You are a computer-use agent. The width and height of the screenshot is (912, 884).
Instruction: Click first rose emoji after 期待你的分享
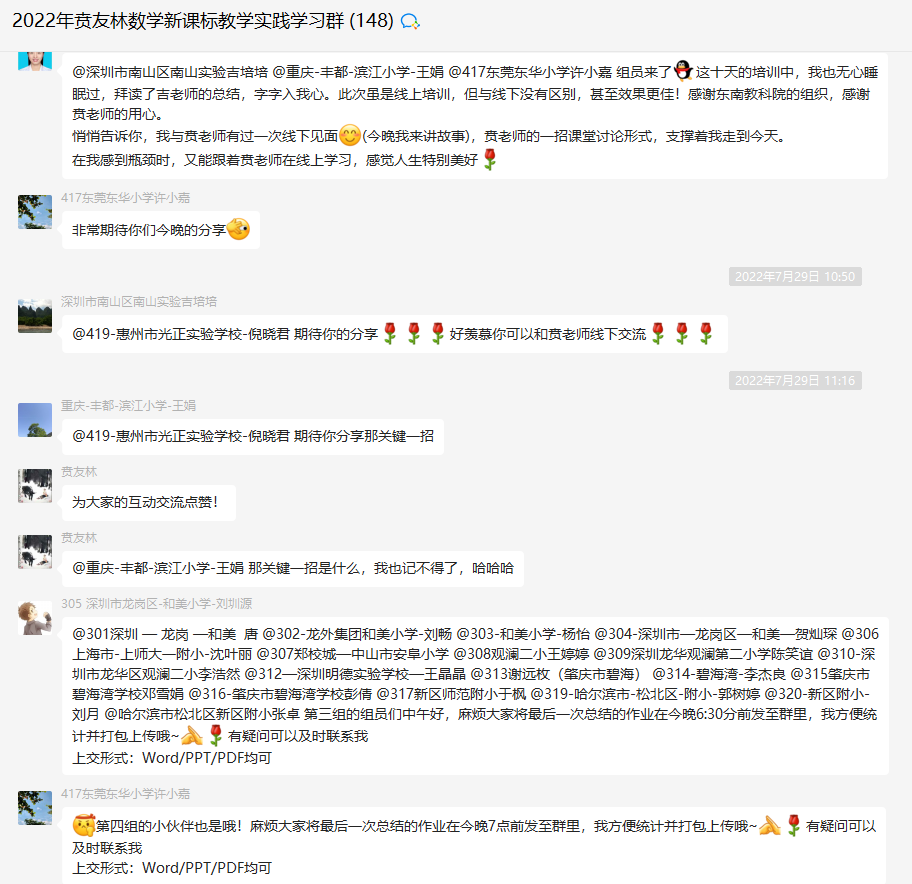click(390, 333)
